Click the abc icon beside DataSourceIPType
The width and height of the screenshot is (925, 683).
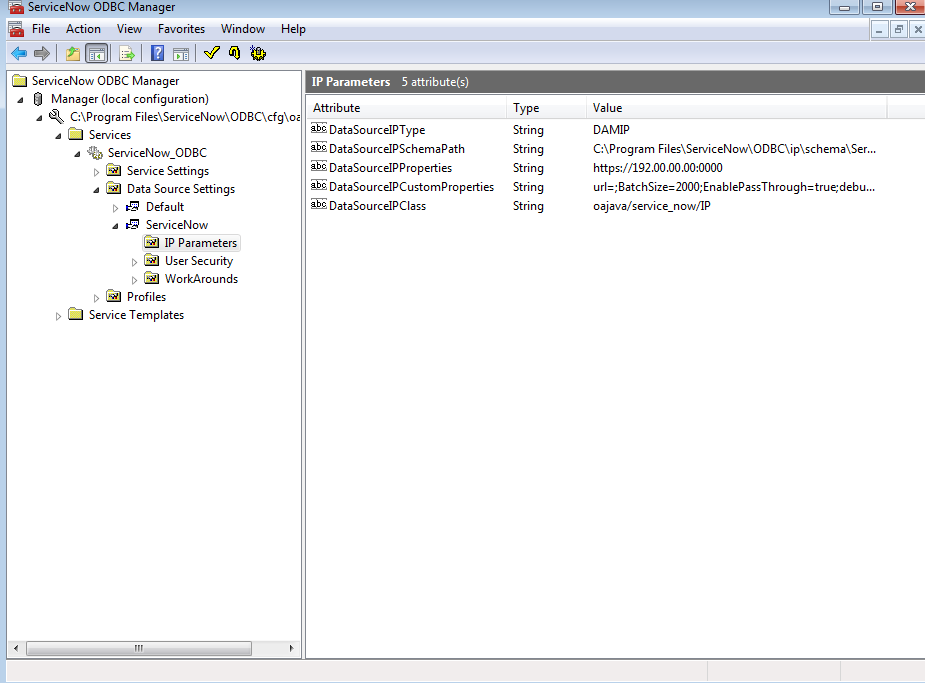[x=319, y=129]
